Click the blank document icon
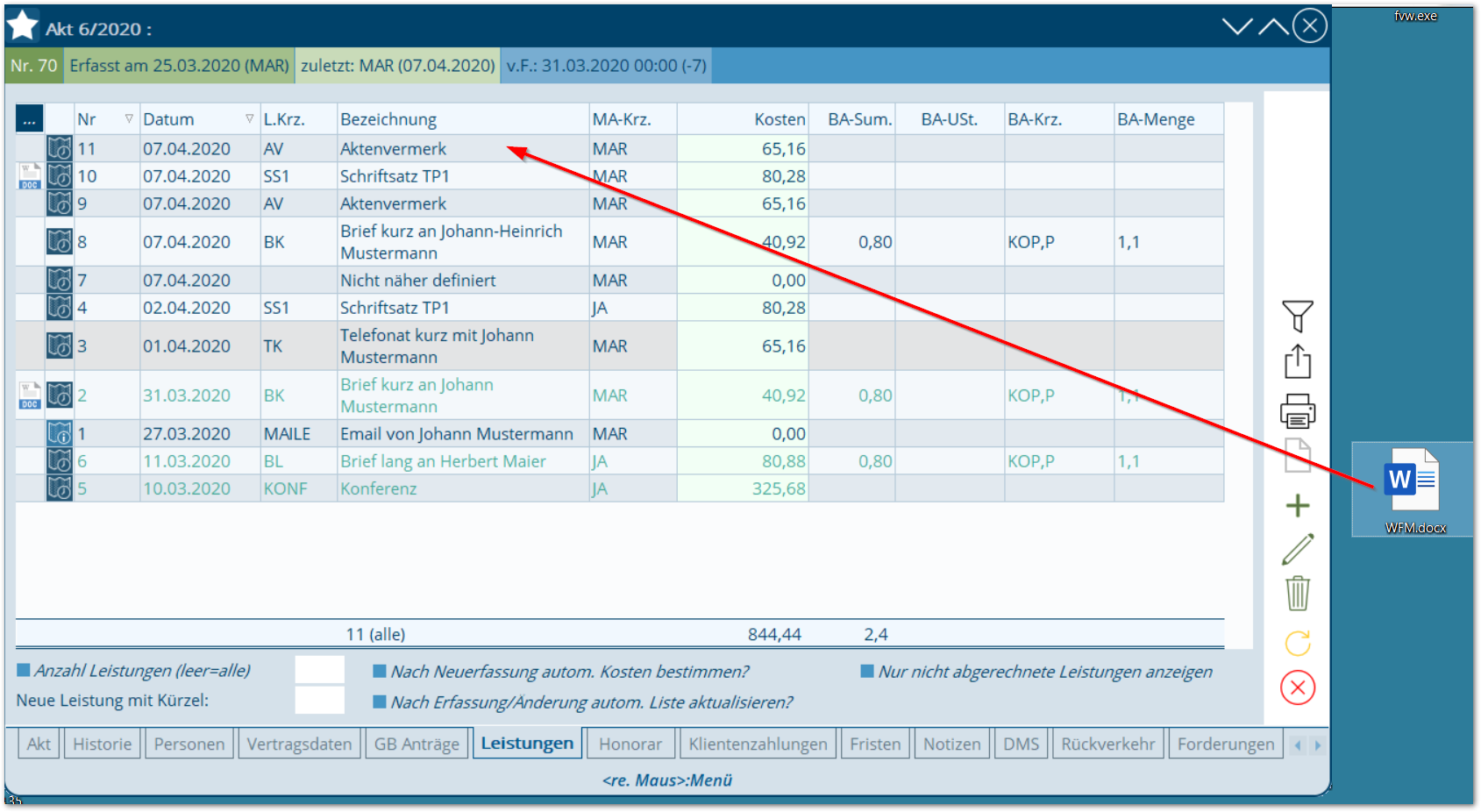The width and height of the screenshot is (1481, 812). coord(1298,455)
